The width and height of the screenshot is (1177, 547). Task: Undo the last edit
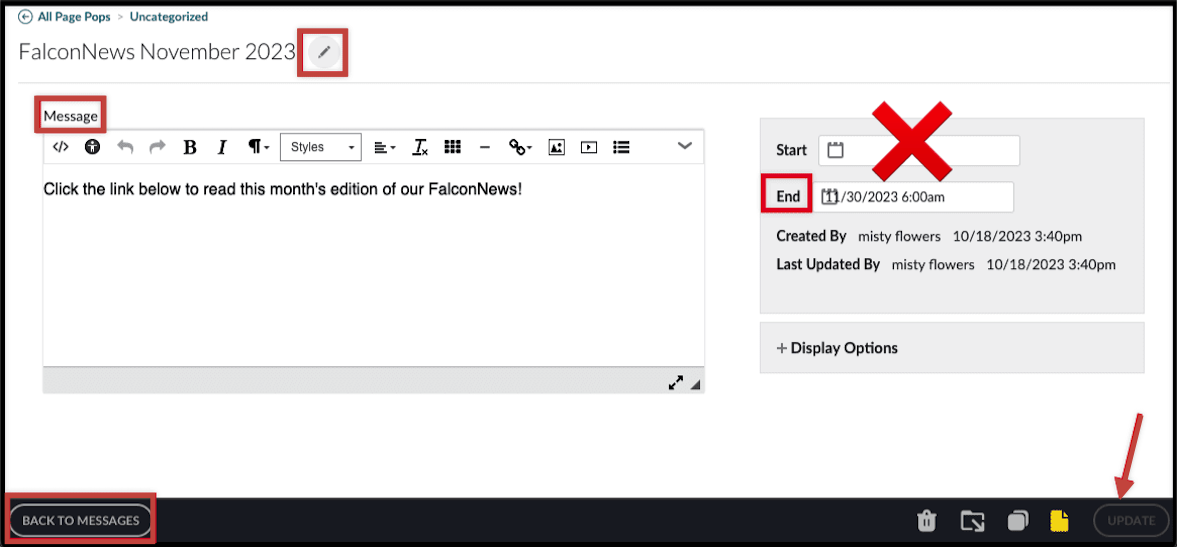125,147
